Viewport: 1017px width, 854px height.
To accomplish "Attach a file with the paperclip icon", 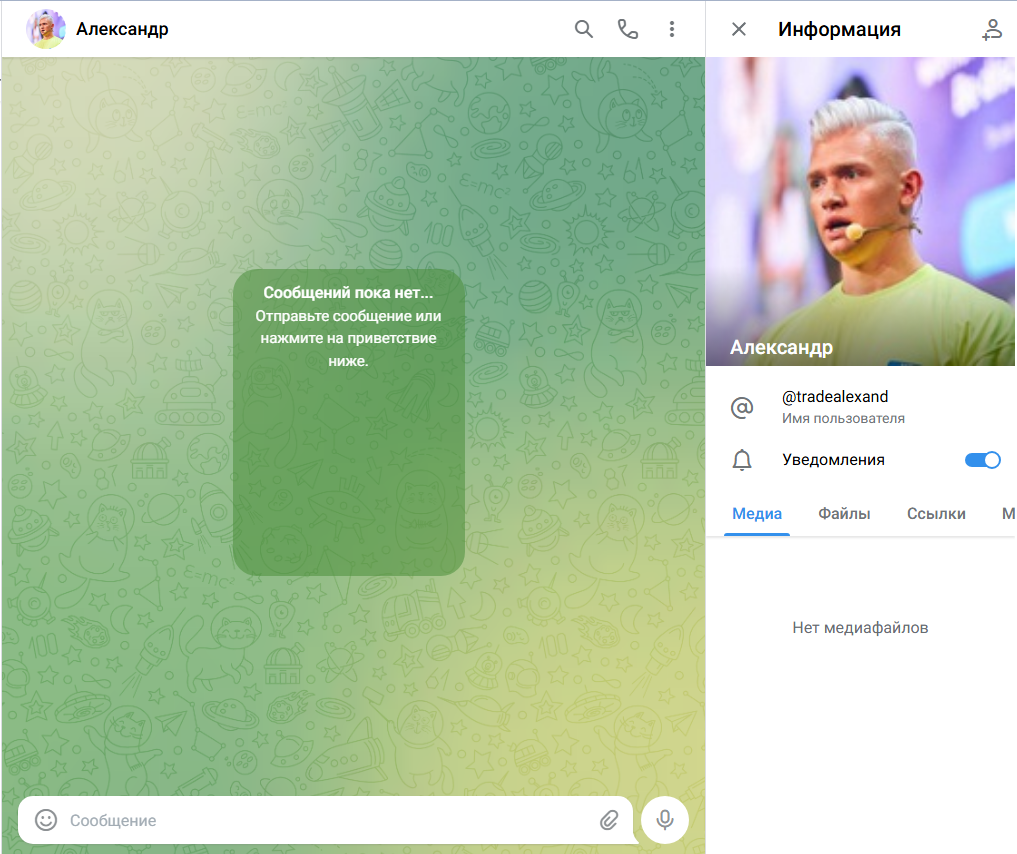I will pyautogui.click(x=609, y=820).
